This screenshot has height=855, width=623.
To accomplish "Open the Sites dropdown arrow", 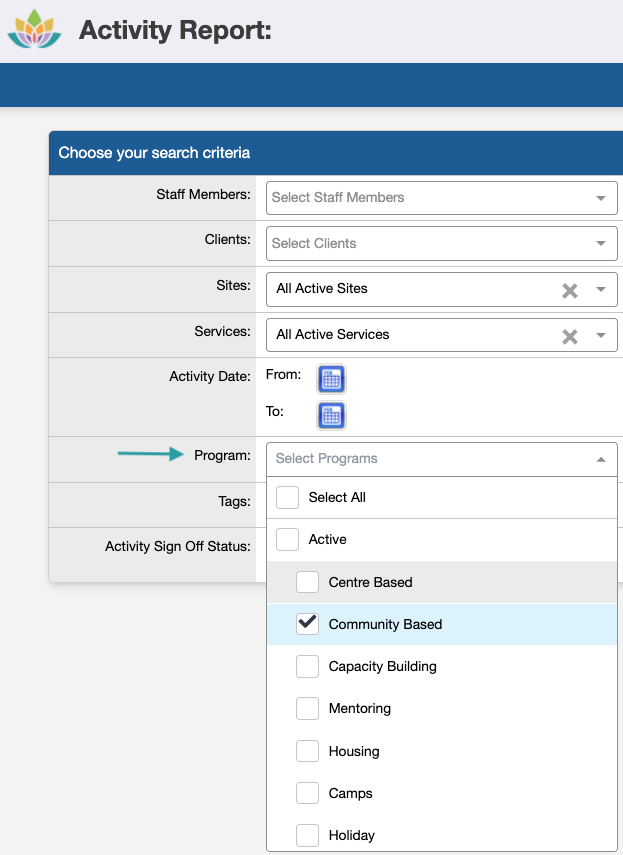I will click(601, 289).
